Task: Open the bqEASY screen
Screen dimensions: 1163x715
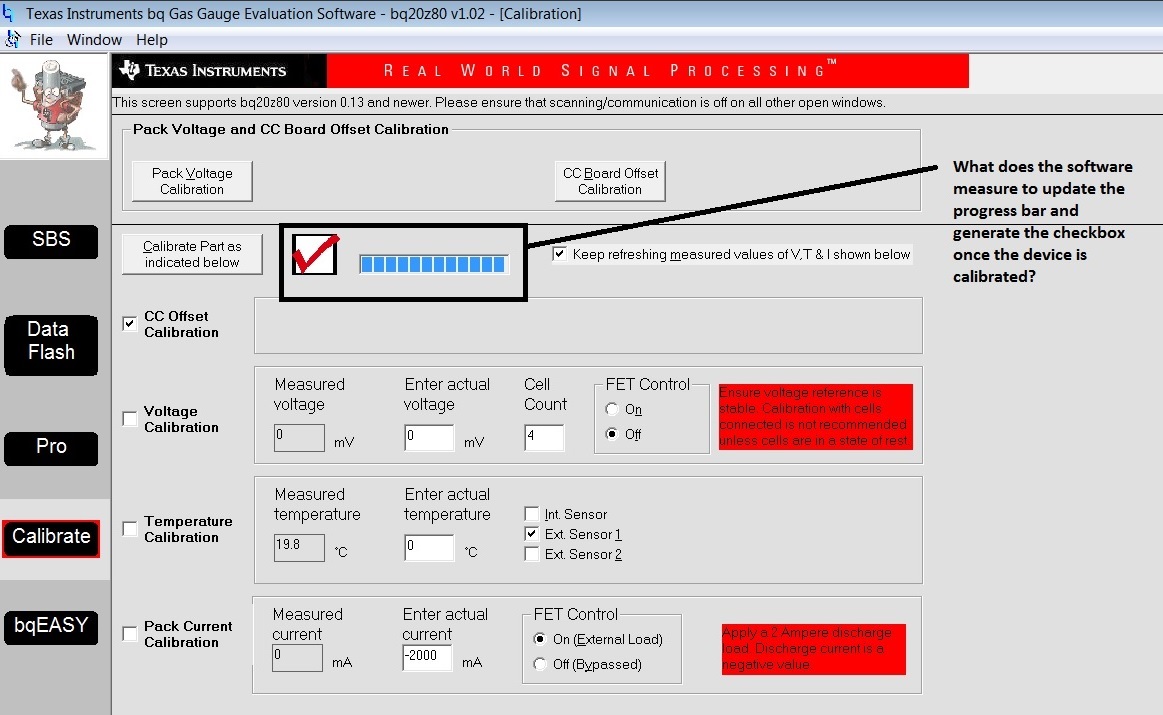Action: point(51,627)
